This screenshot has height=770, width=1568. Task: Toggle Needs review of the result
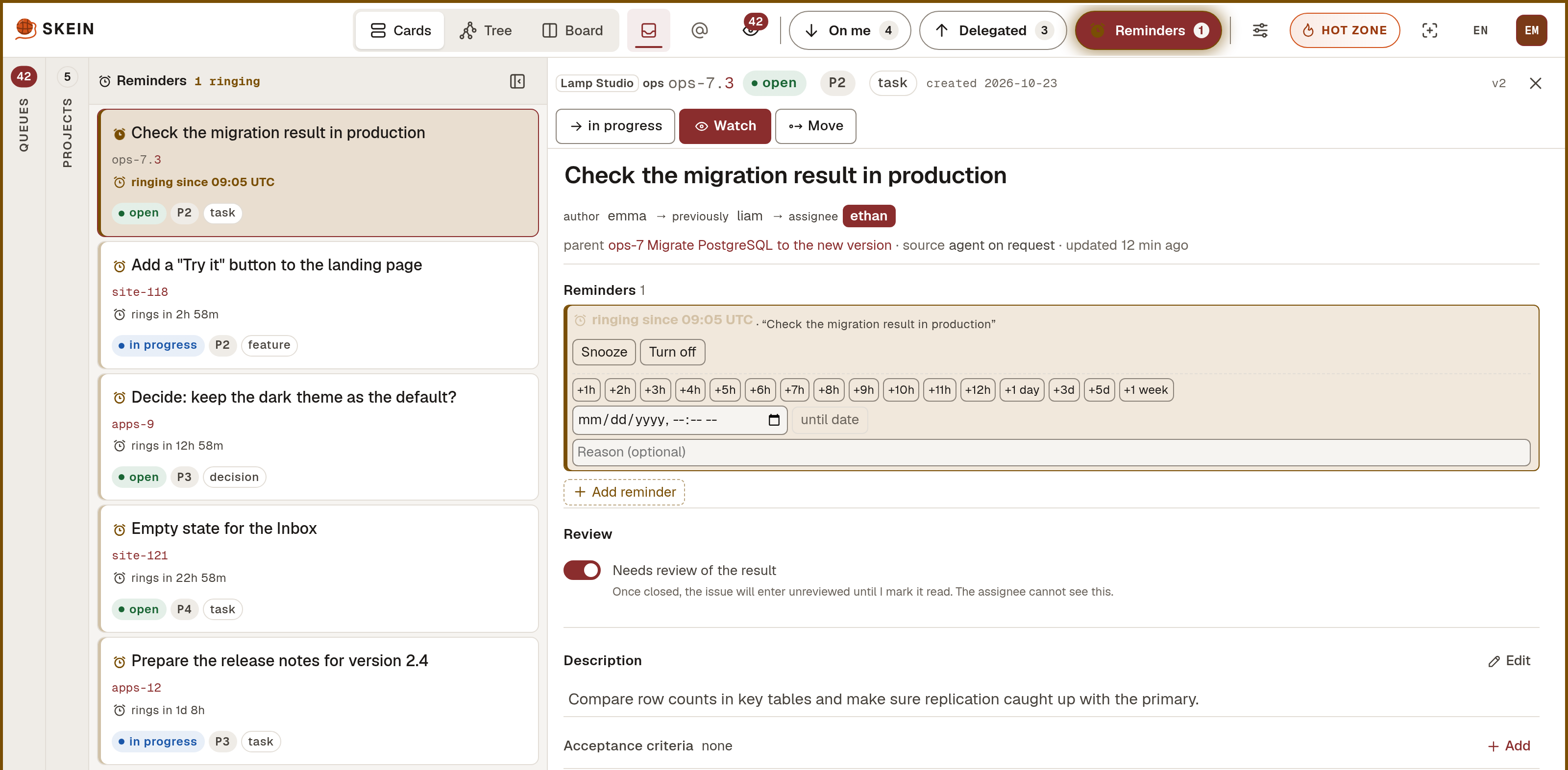click(x=582, y=570)
